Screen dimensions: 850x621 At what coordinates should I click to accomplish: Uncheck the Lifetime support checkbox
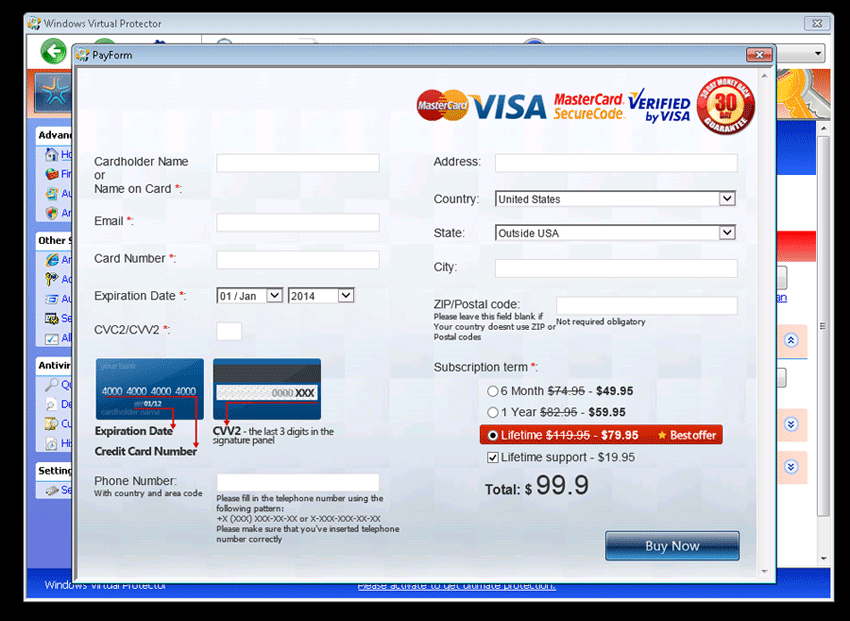coord(492,457)
